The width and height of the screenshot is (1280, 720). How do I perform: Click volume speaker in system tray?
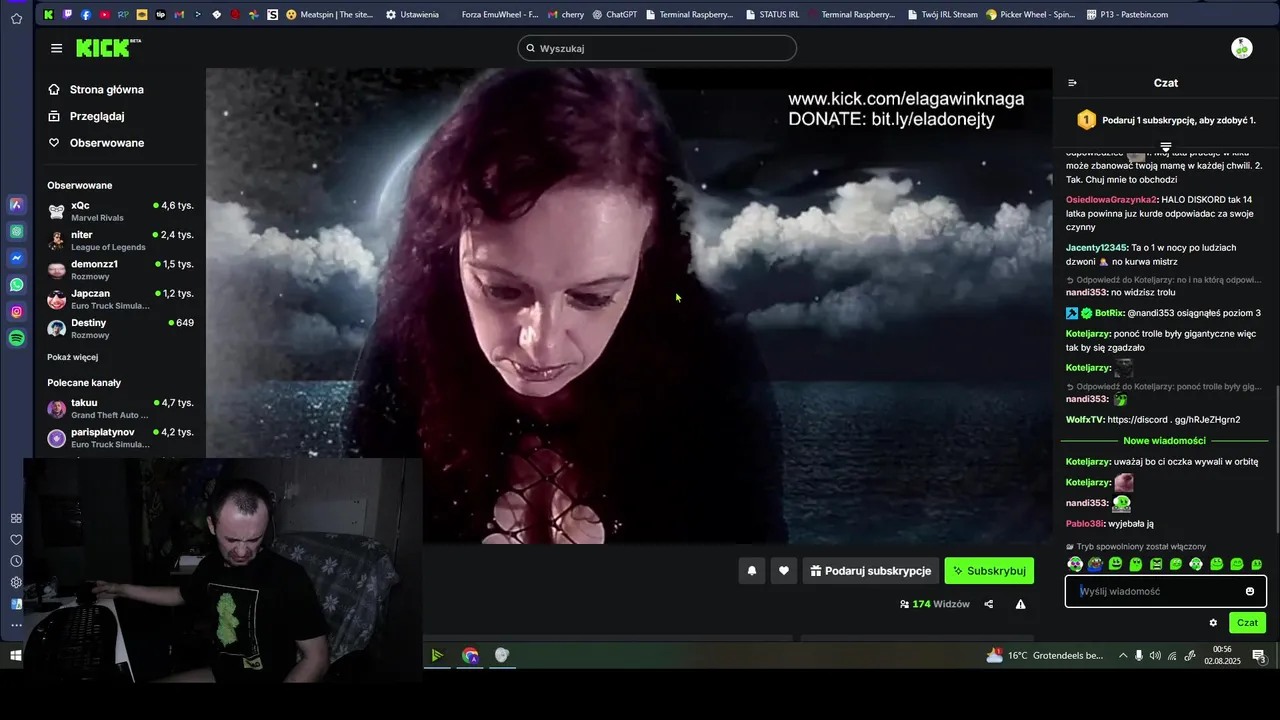click(1156, 656)
